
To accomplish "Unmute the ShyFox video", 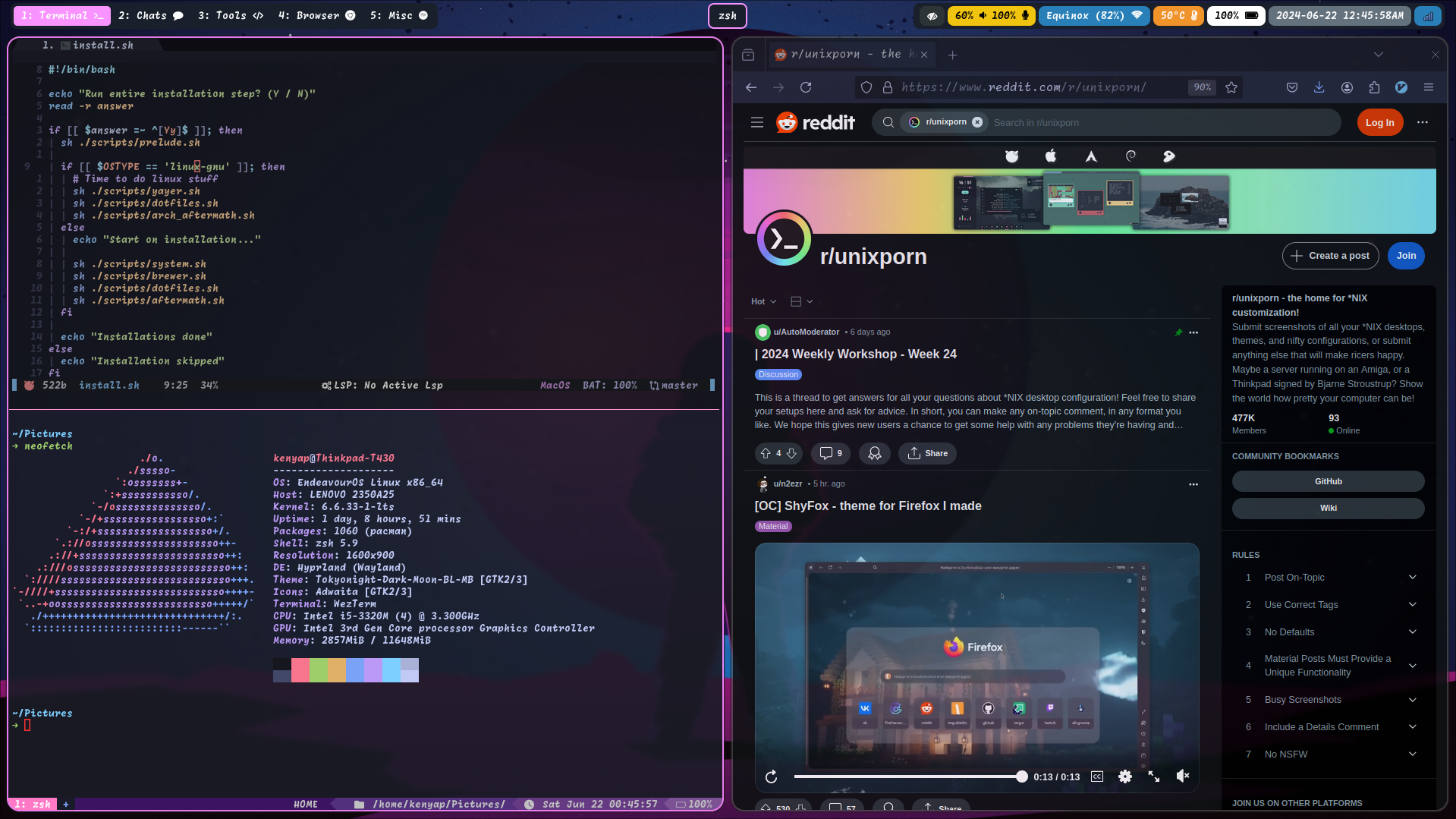I will (x=1183, y=776).
